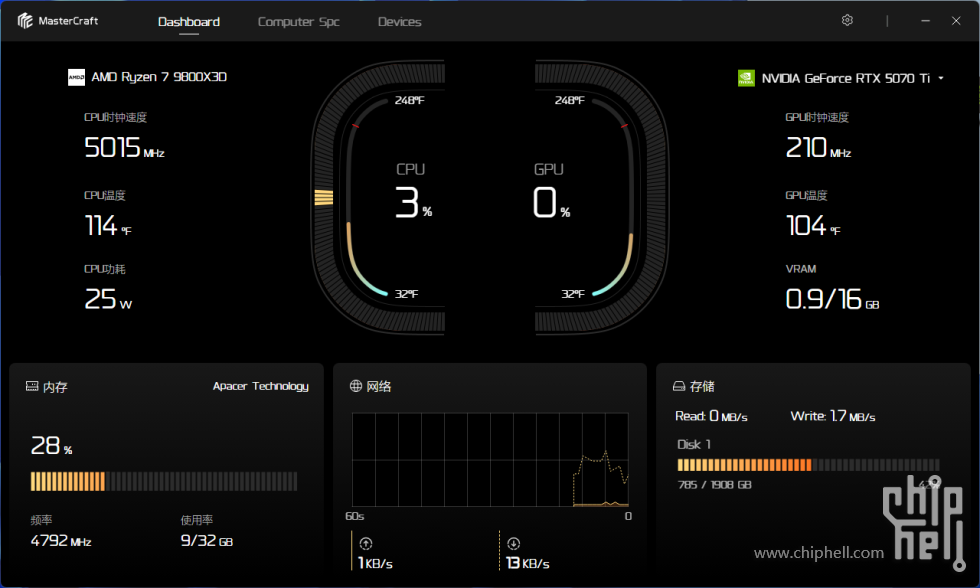Click the Disk 1 usage bar
The image size is (980, 588).
tap(808, 465)
